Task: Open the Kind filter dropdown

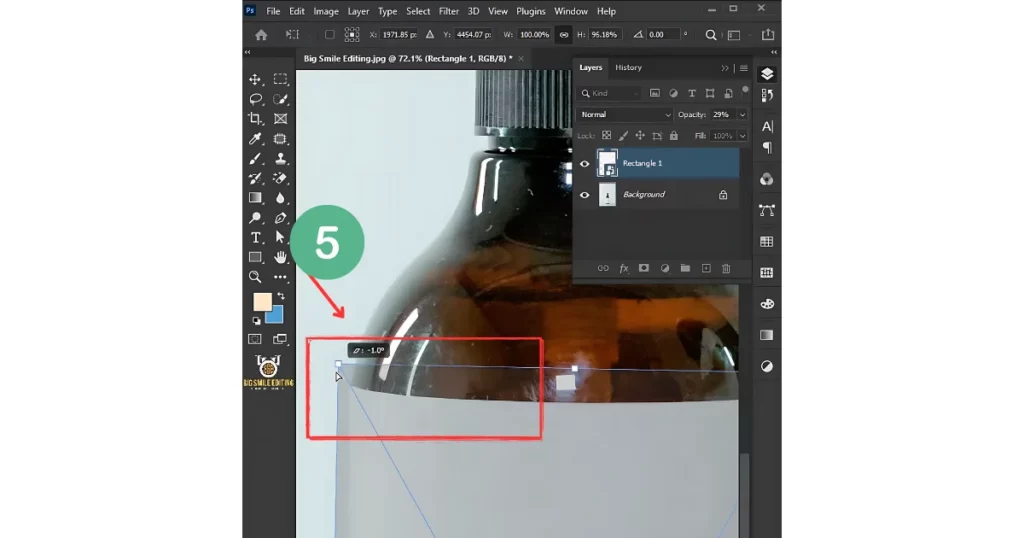Action: pyautogui.click(x=610, y=93)
